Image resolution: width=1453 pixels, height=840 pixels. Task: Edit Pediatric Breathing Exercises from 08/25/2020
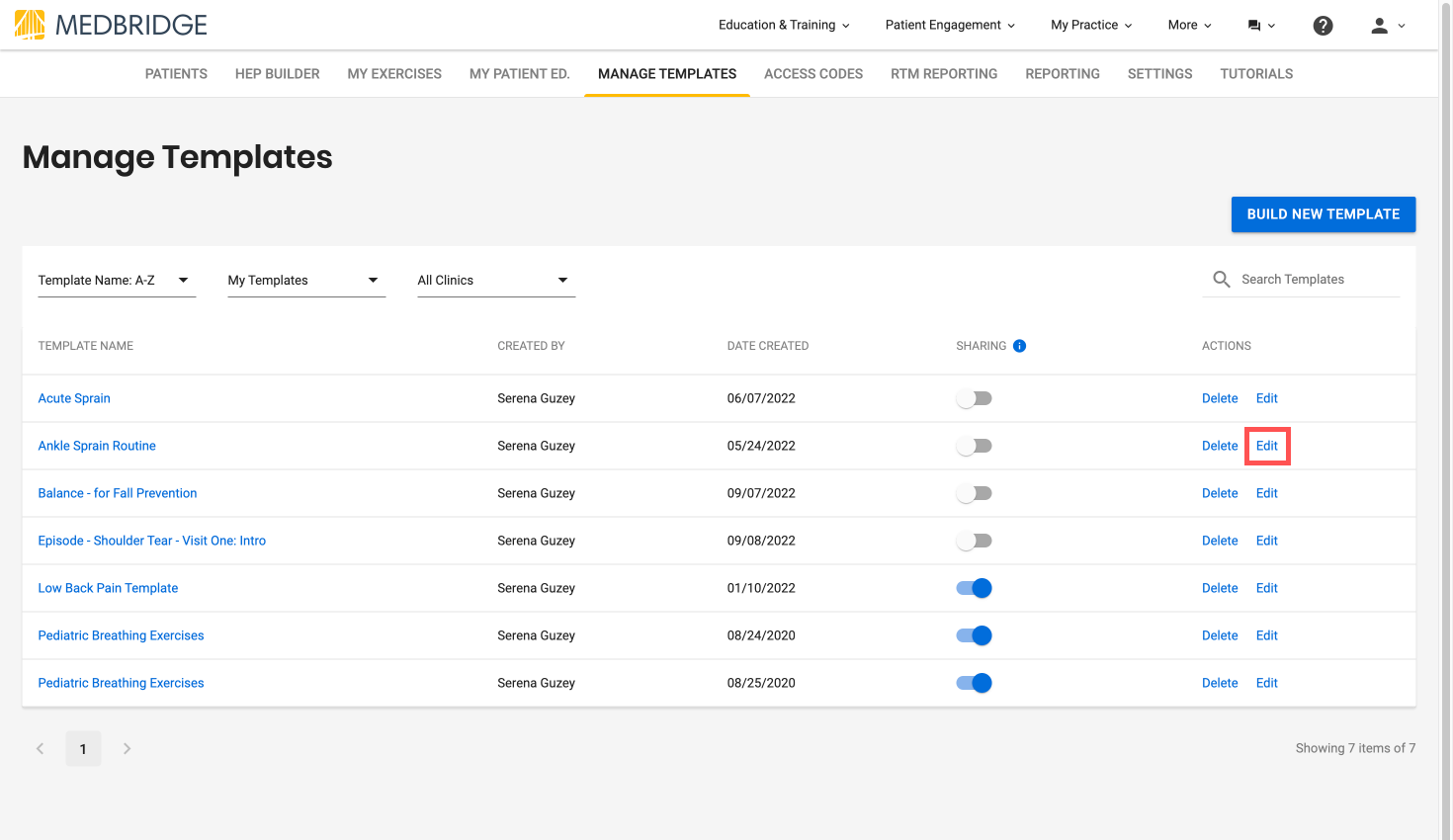coord(1267,683)
